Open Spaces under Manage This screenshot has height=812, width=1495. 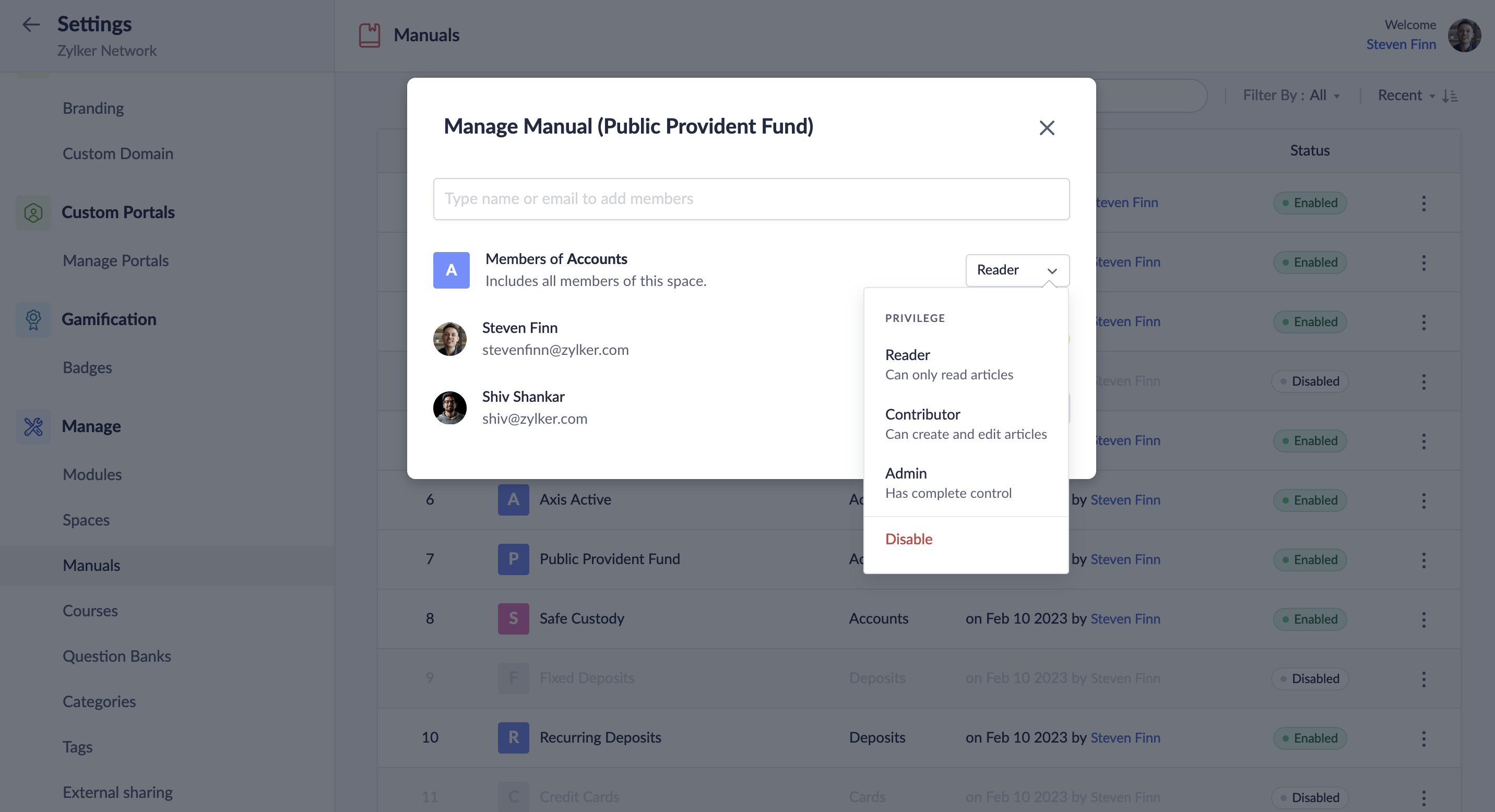pyautogui.click(x=86, y=520)
